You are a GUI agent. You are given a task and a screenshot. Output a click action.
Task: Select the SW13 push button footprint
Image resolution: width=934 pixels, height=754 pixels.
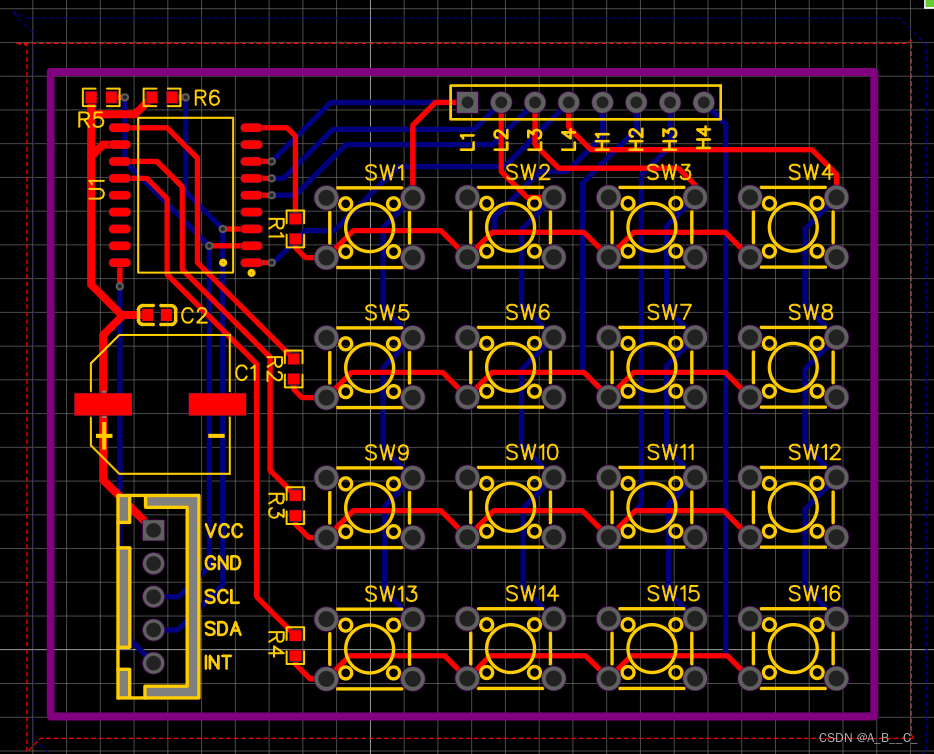[369, 649]
